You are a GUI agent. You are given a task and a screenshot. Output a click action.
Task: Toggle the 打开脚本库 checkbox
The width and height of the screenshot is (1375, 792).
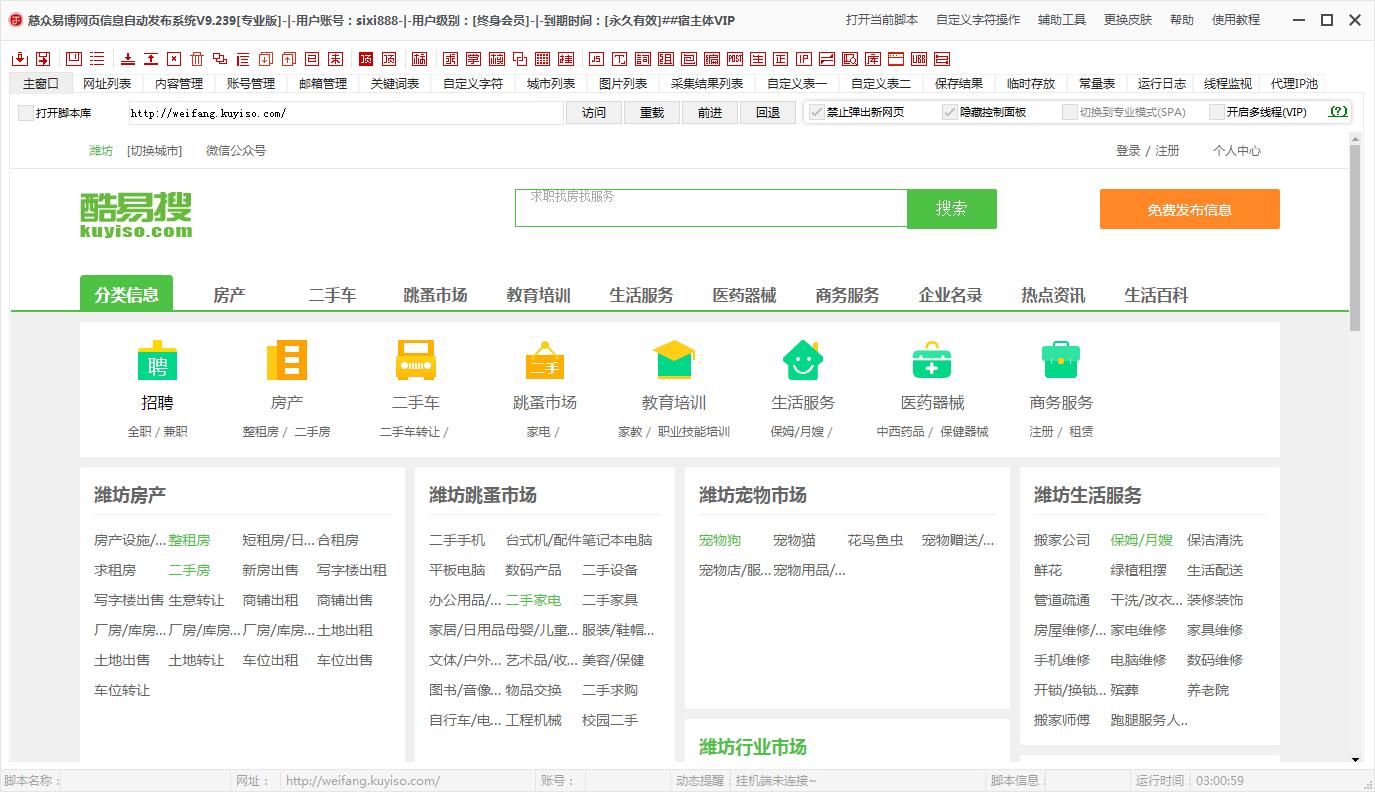(x=26, y=113)
